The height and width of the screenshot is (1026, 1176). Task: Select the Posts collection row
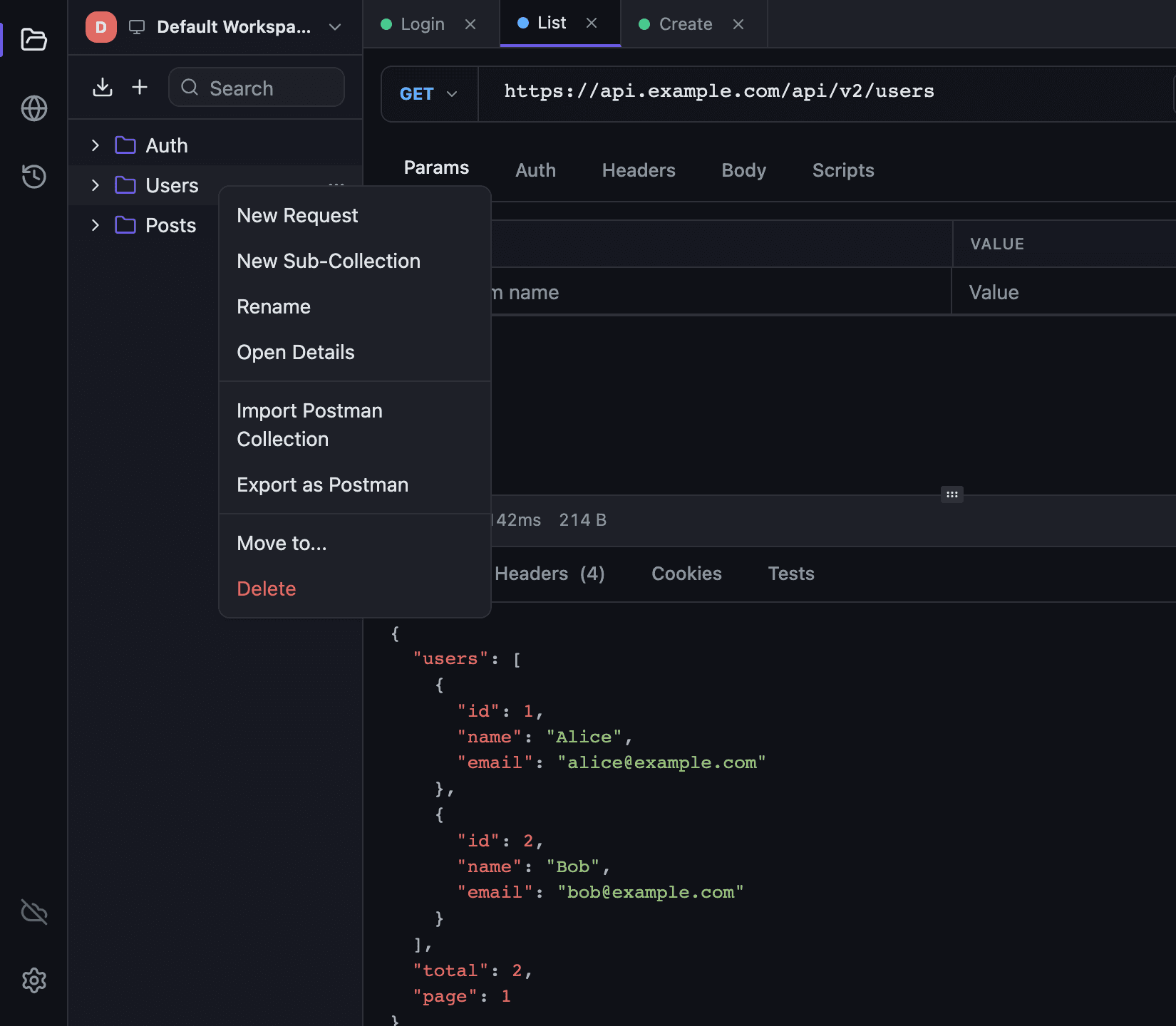pos(215,225)
